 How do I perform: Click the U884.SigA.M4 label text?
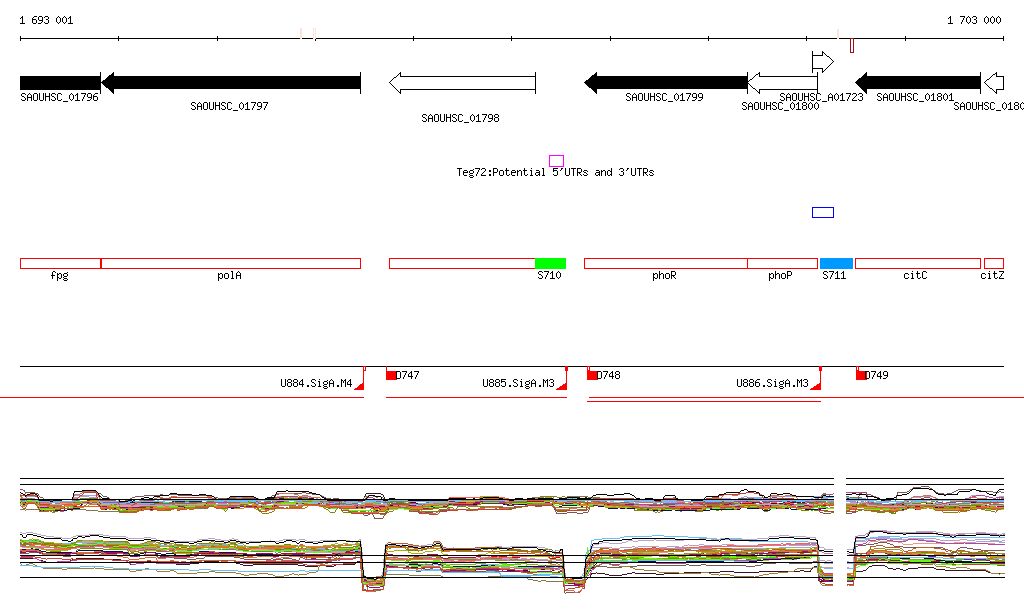316,383
